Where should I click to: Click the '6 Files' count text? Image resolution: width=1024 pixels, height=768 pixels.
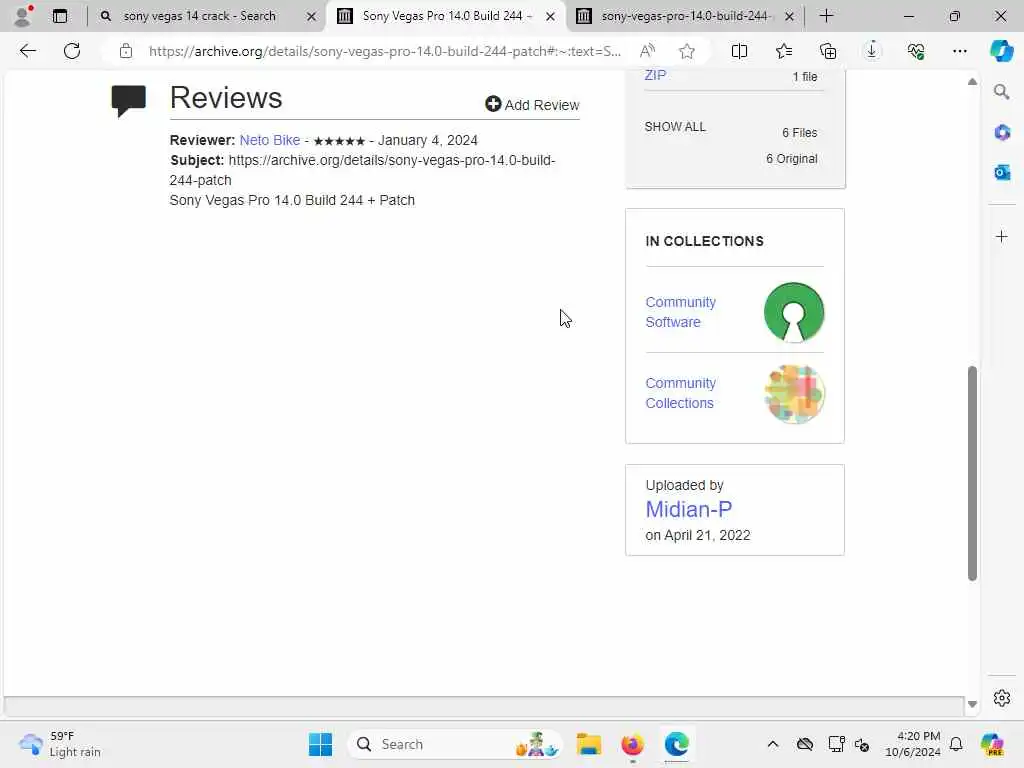click(799, 133)
